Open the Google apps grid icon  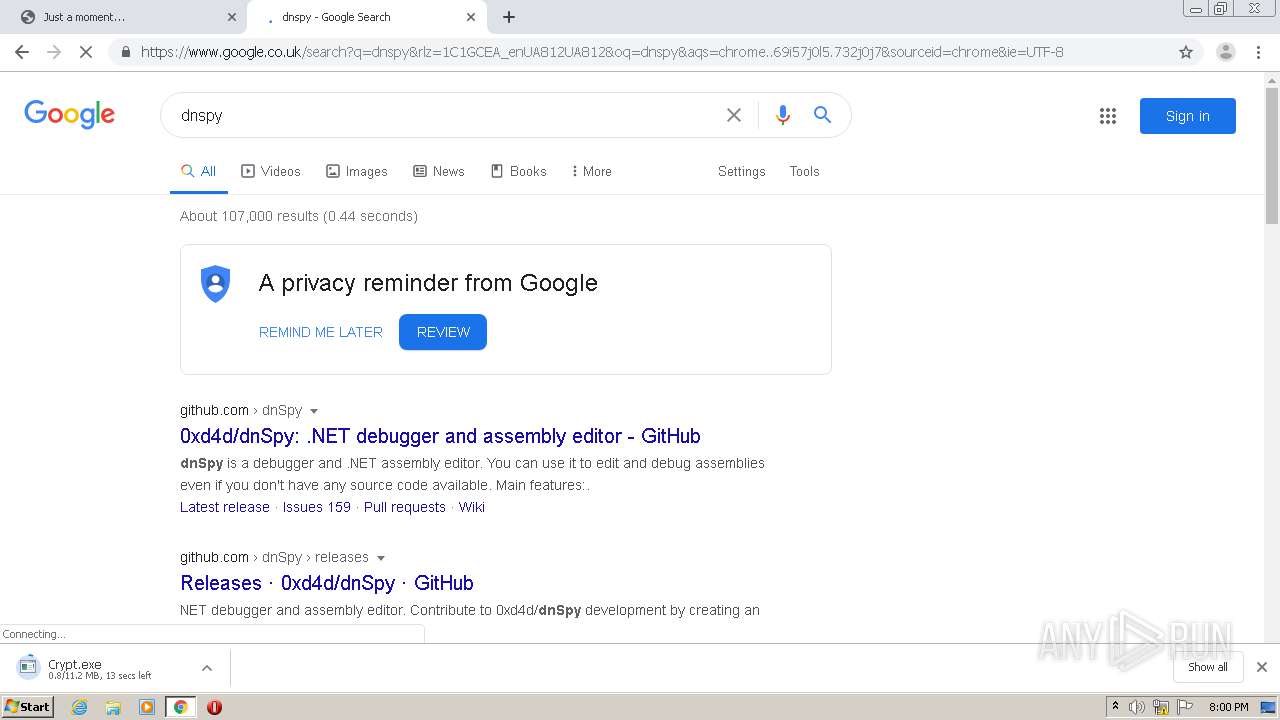[x=1108, y=116]
